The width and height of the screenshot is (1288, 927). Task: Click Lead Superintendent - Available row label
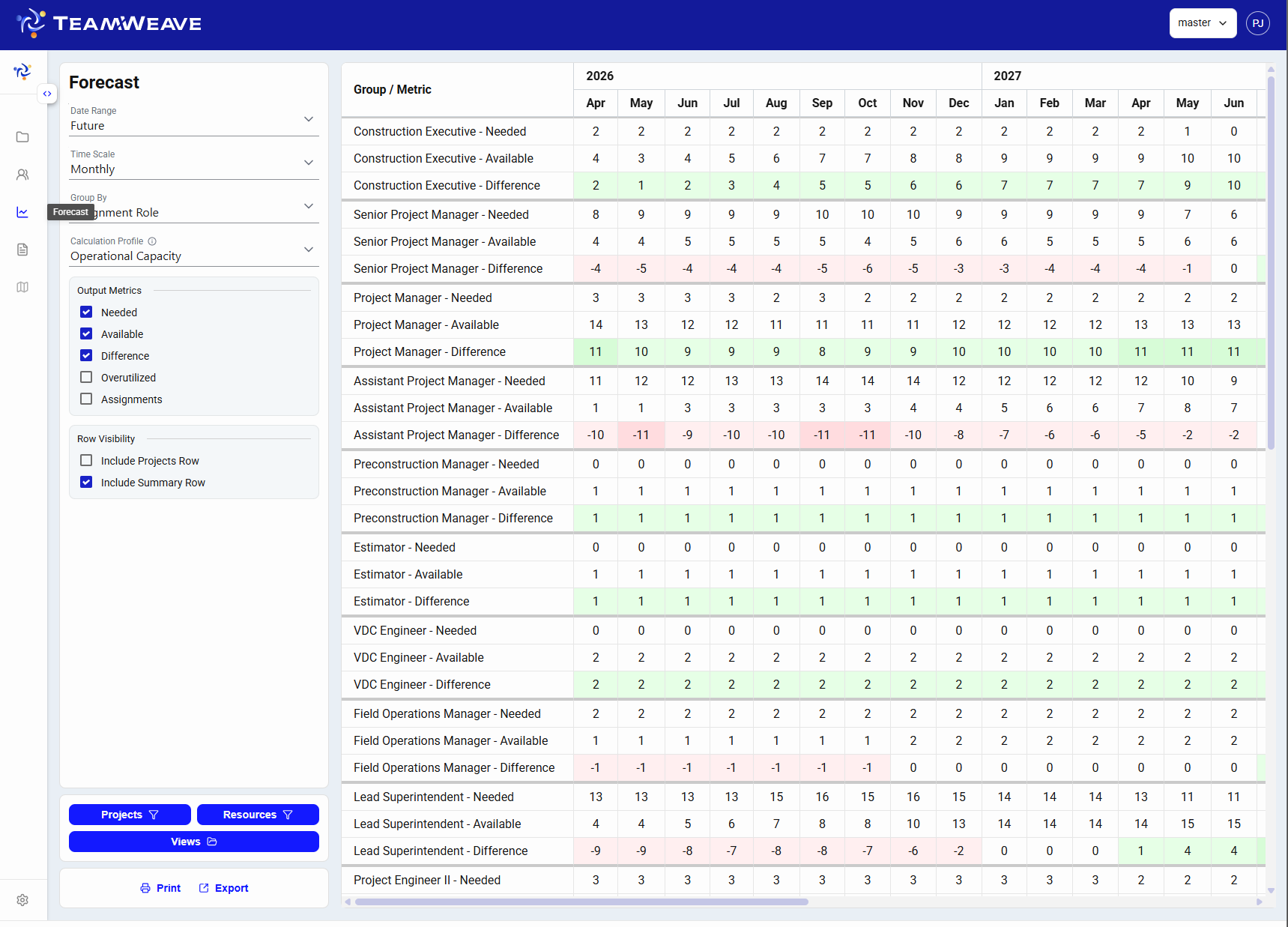(438, 824)
